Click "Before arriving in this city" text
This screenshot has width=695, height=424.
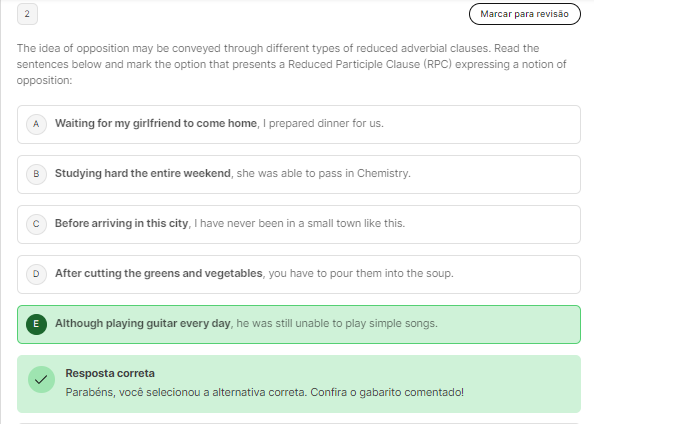121,224
